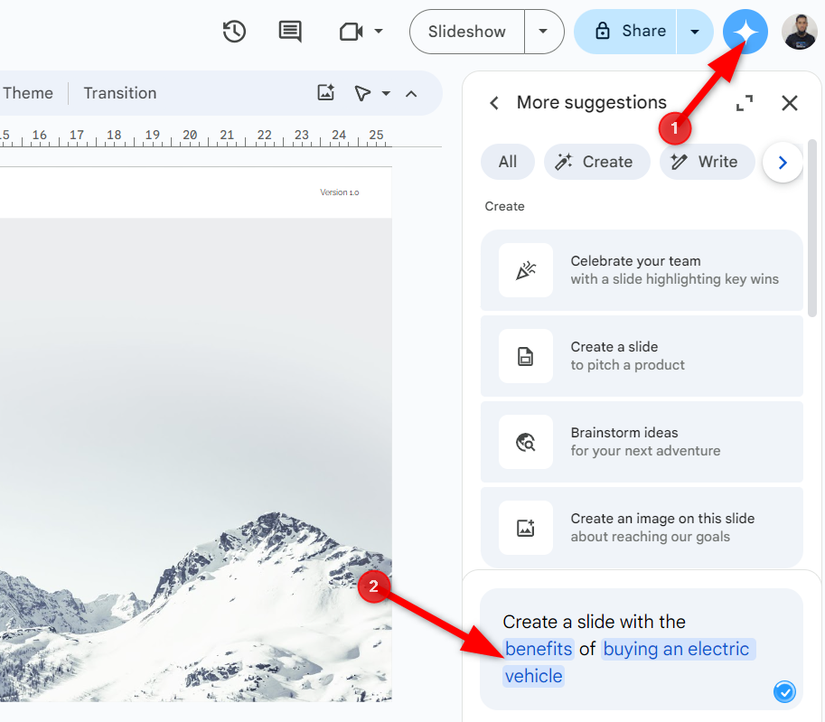Close the Gemini side panel
This screenshot has height=722, width=825.
(789, 103)
